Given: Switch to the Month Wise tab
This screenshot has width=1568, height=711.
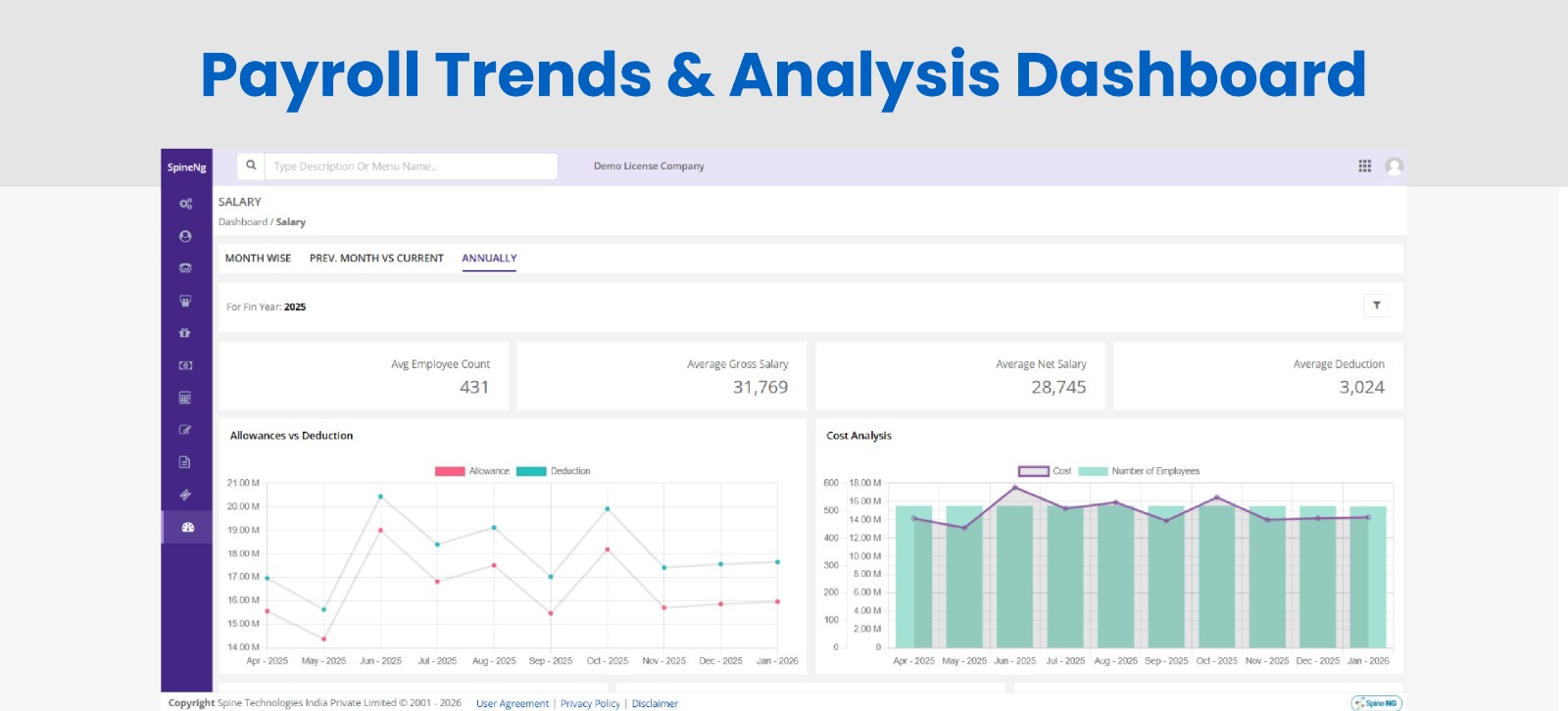Looking at the screenshot, I should click(258, 259).
